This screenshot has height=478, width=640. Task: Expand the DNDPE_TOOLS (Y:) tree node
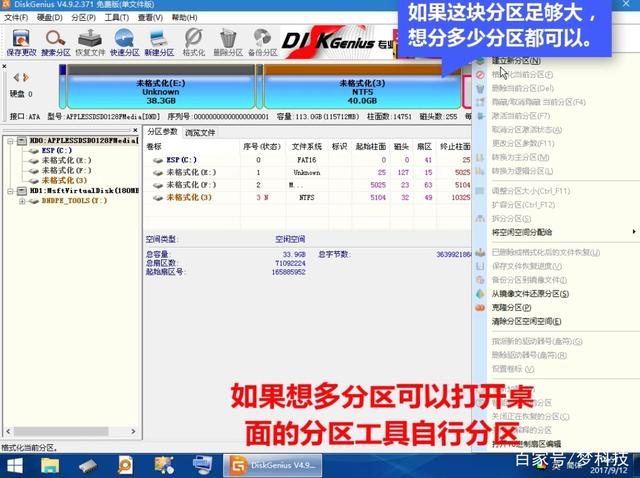[x=22, y=201]
